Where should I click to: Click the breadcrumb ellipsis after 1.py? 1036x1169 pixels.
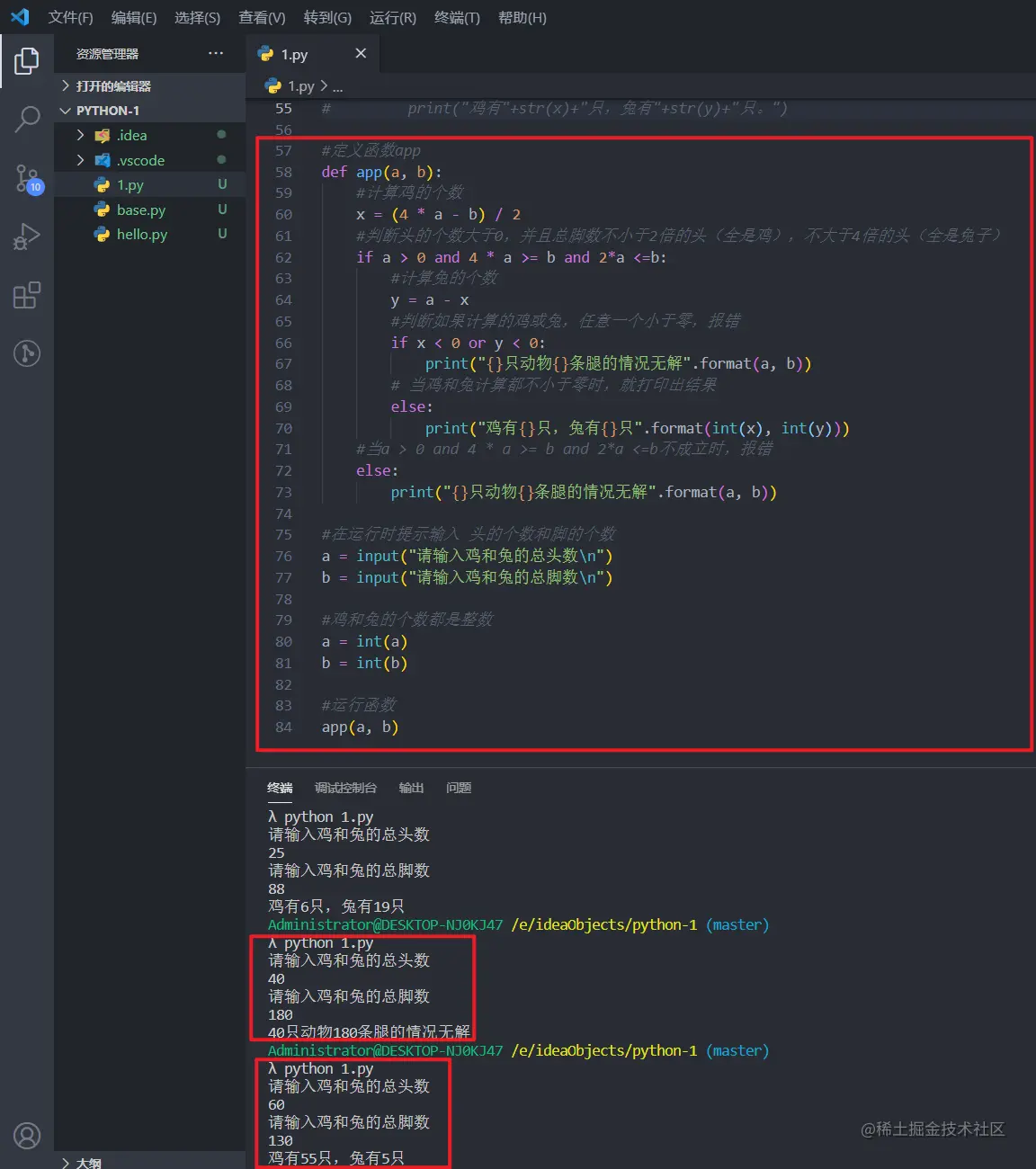click(338, 86)
